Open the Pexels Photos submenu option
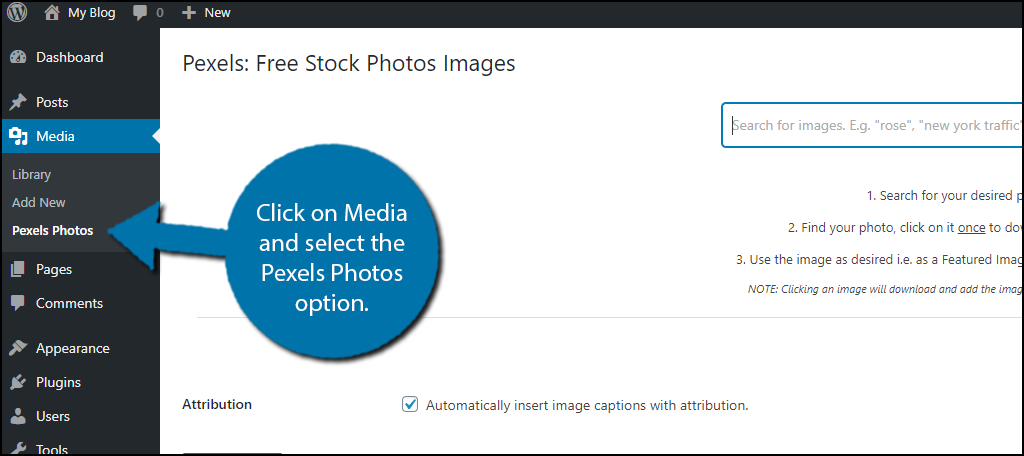The width and height of the screenshot is (1024, 456). 53,231
